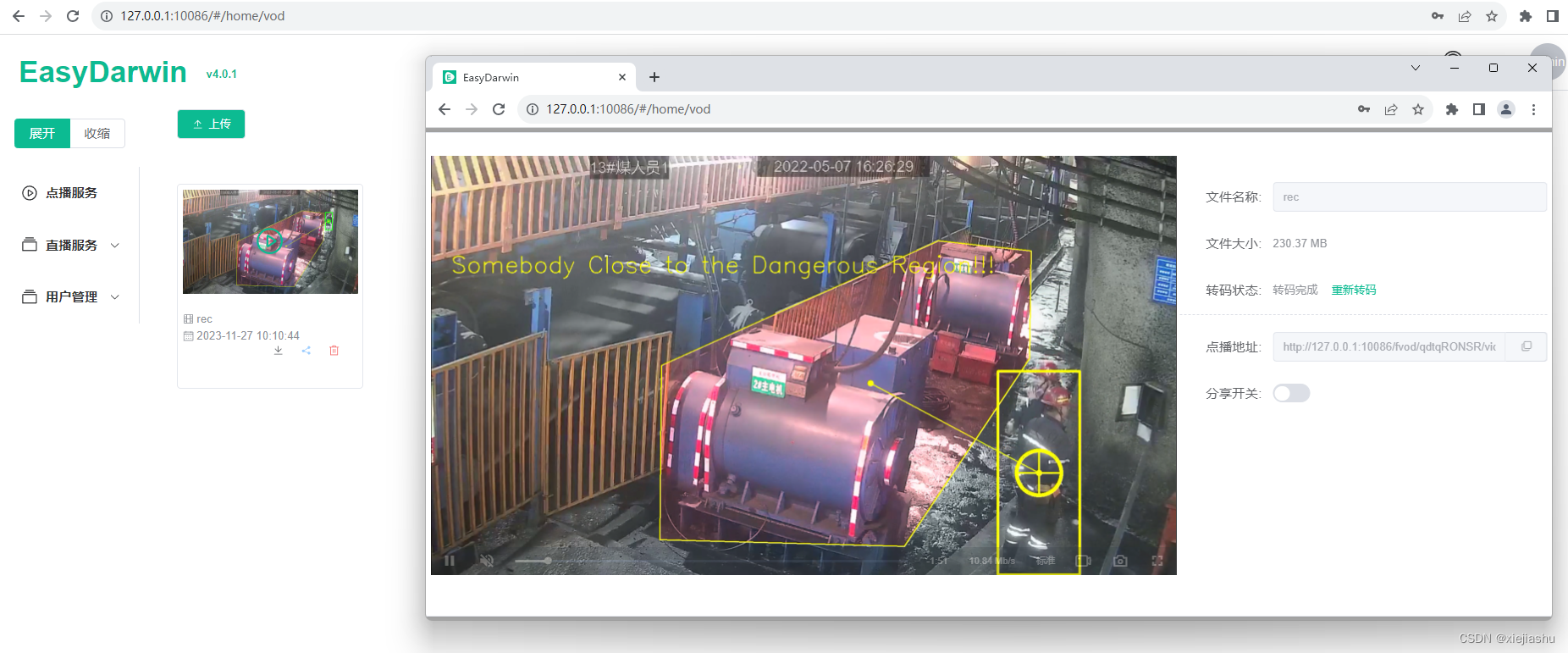Image resolution: width=1568 pixels, height=653 pixels.
Task: Go forward in the front window
Action: pyautogui.click(x=472, y=109)
